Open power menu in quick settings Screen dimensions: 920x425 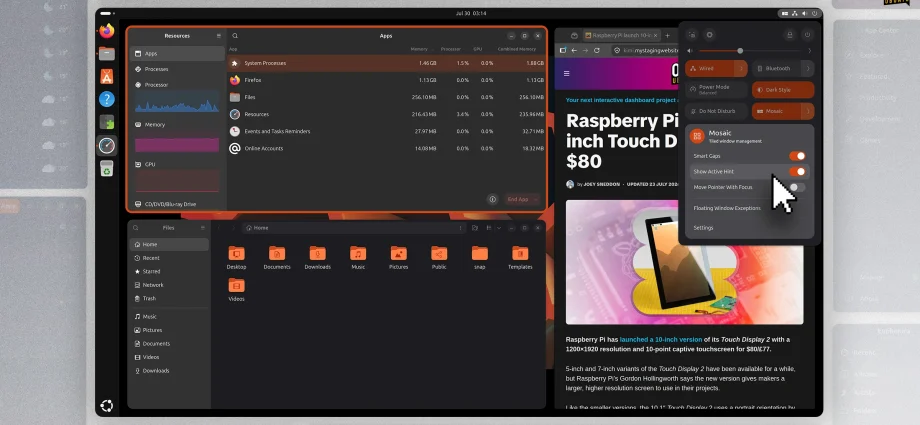coord(807,35)
